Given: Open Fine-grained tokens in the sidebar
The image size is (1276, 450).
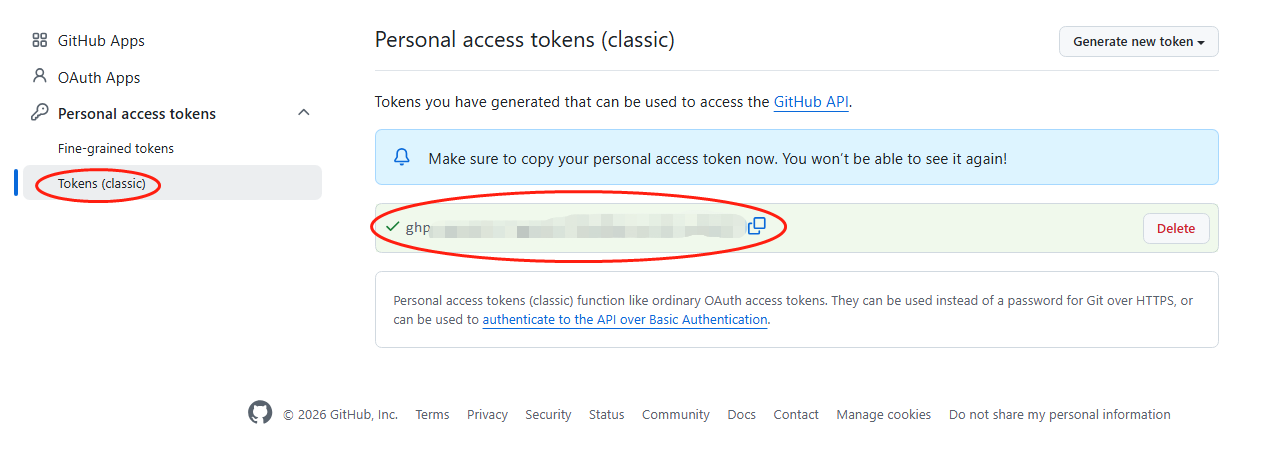Looking at the screenshot, I should (x=116, y=149).
